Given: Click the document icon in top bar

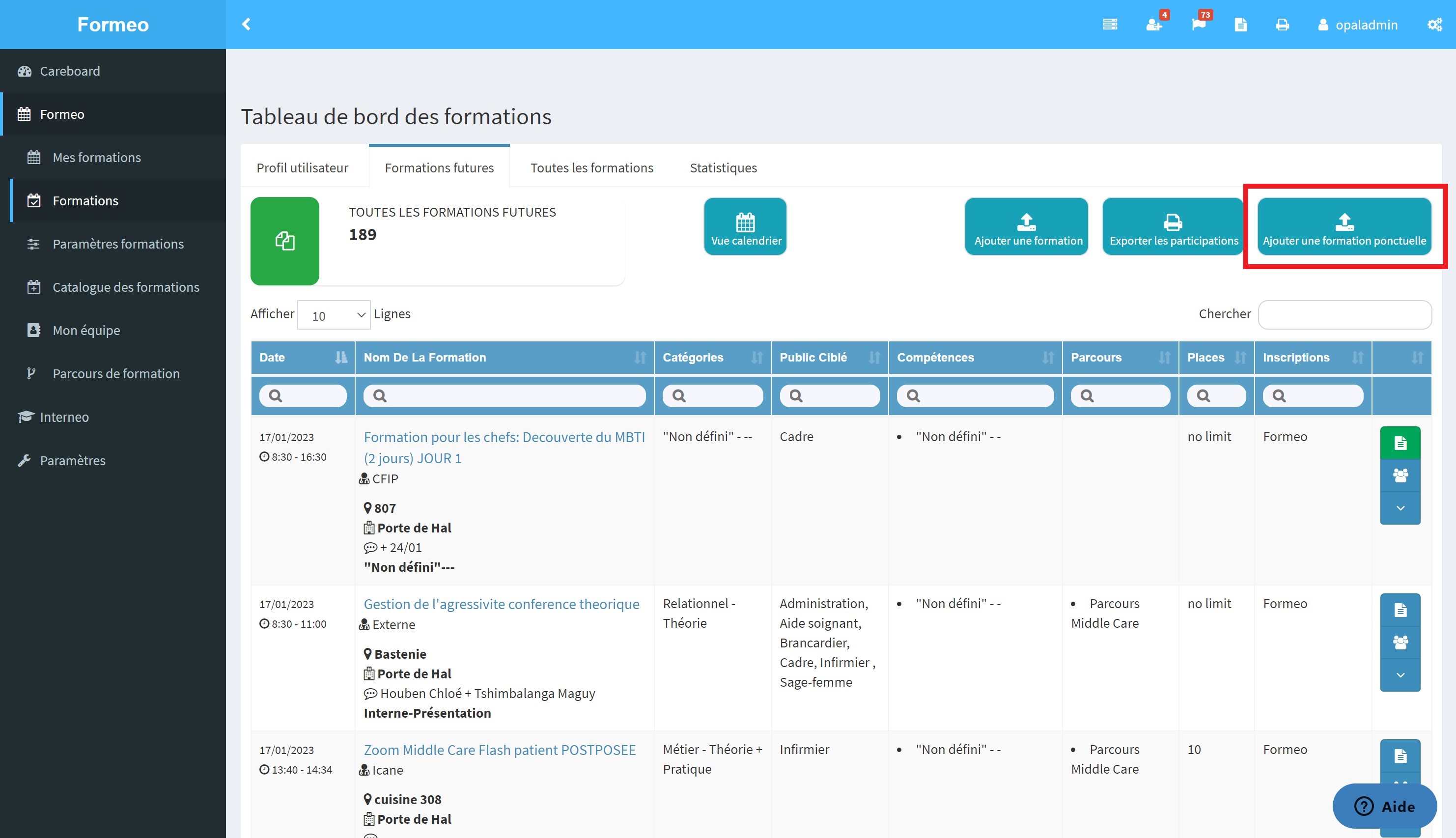Looking at the screenshot, I should click(1241, 24).
